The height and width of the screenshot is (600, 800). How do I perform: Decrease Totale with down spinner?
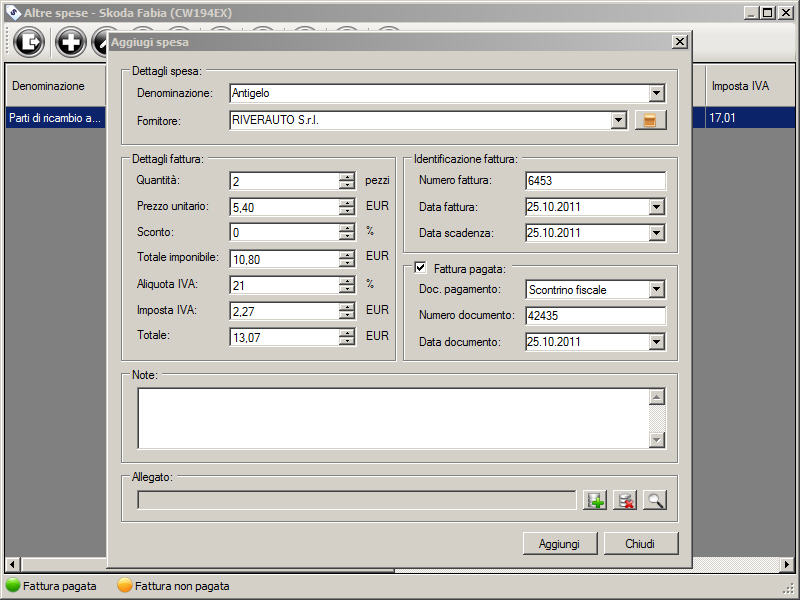coord(347,341)
